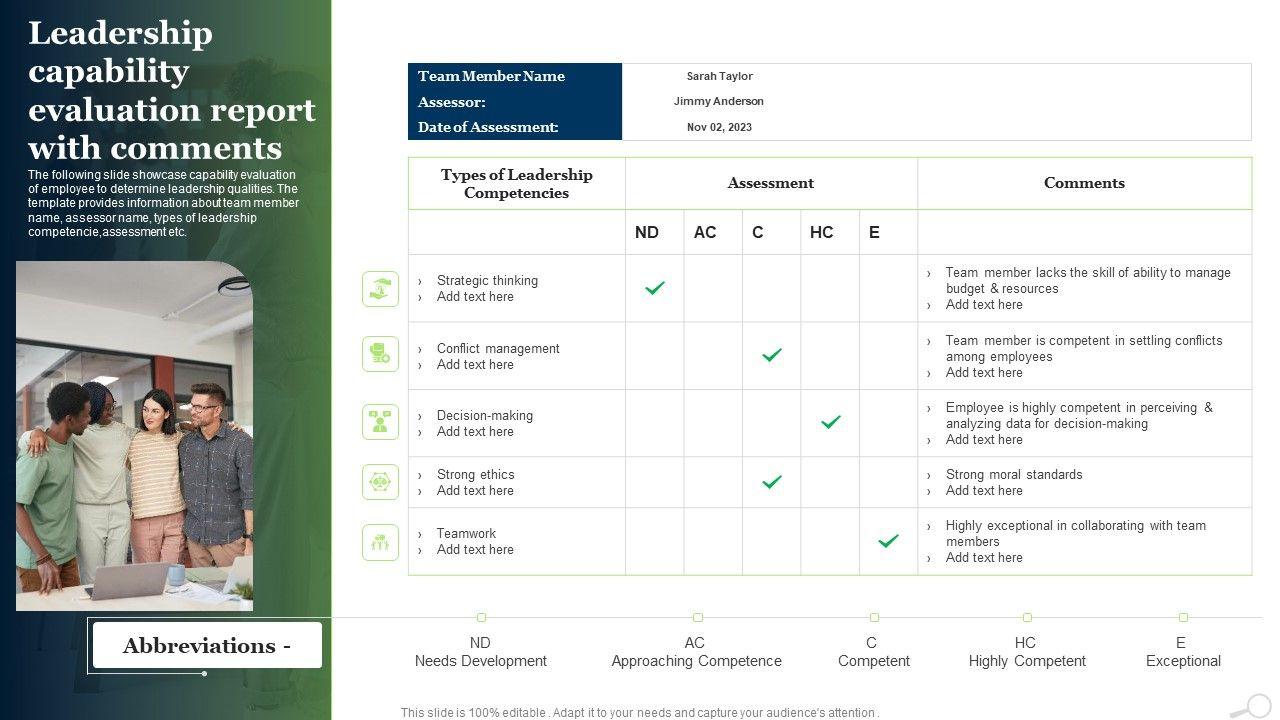Image resolution: width=1280 pixels, height=720 pixels.
Task: Select the 'Strong ethics' competency text
Action: pyautogui.click(x=476, y=474)
